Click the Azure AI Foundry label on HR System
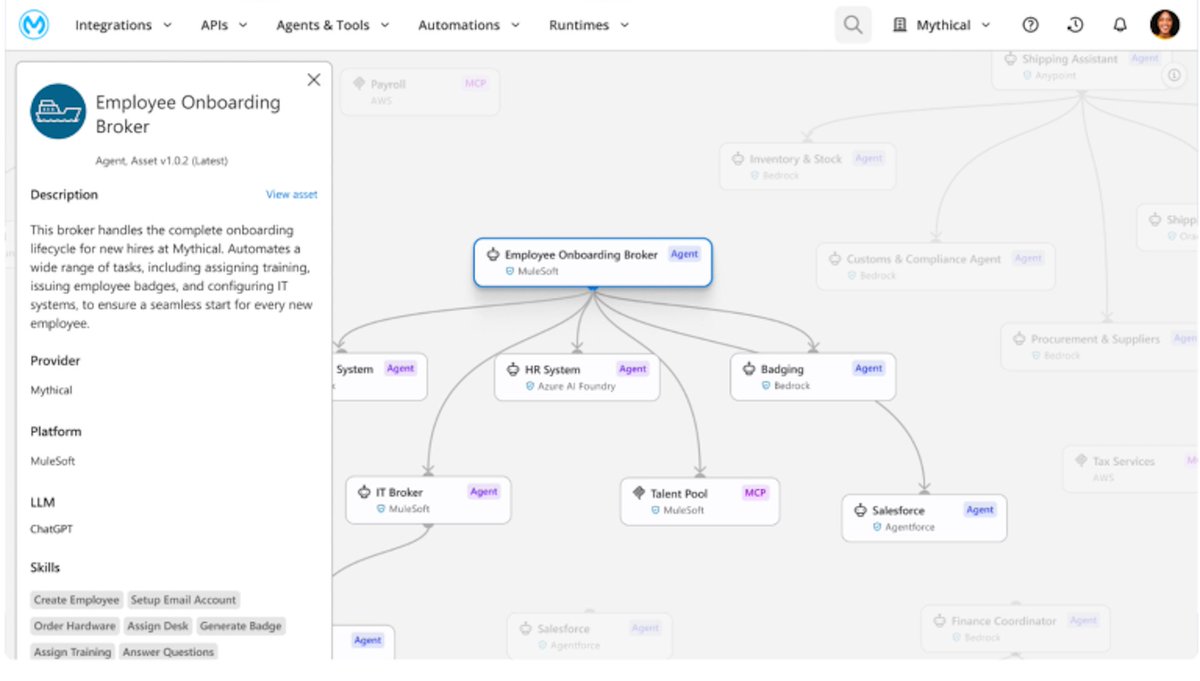This screenshot has height=681, width=1200. click(577, 386)
